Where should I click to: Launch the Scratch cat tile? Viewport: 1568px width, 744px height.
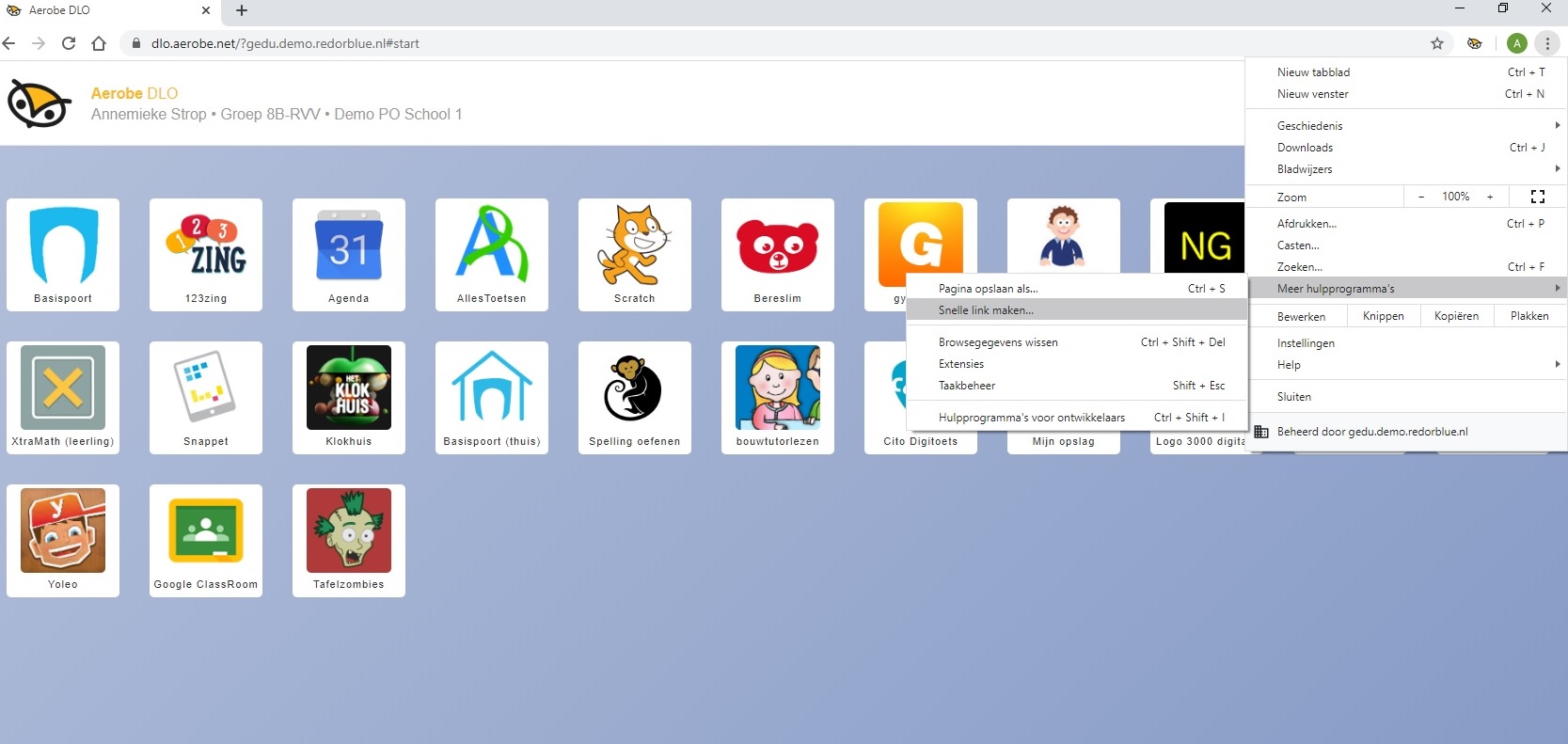(x=635, y=254)
